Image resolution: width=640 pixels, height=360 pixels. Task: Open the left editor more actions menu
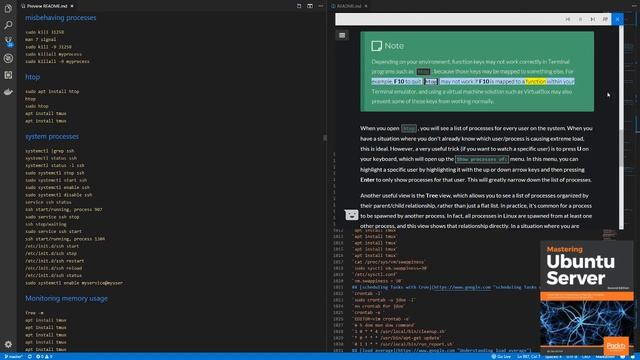(x=321, y=6)
